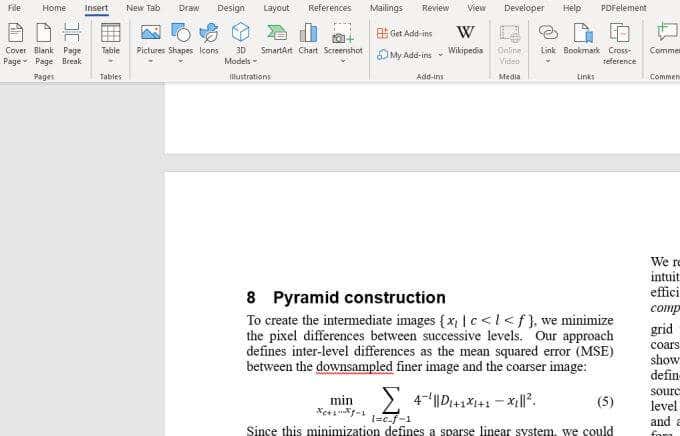This screenshot has height=436, width=680.
Task: Open the Developer tab
Action: click(x=524, y=8)
